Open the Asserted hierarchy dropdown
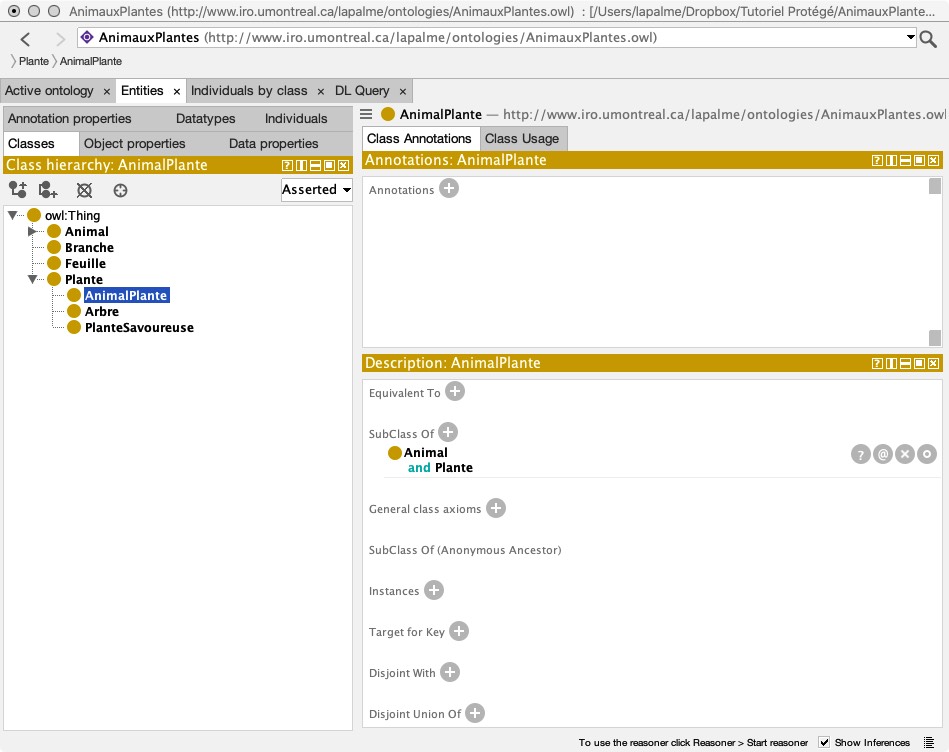Viewport: 949px width, 752px height. point(316,190)
